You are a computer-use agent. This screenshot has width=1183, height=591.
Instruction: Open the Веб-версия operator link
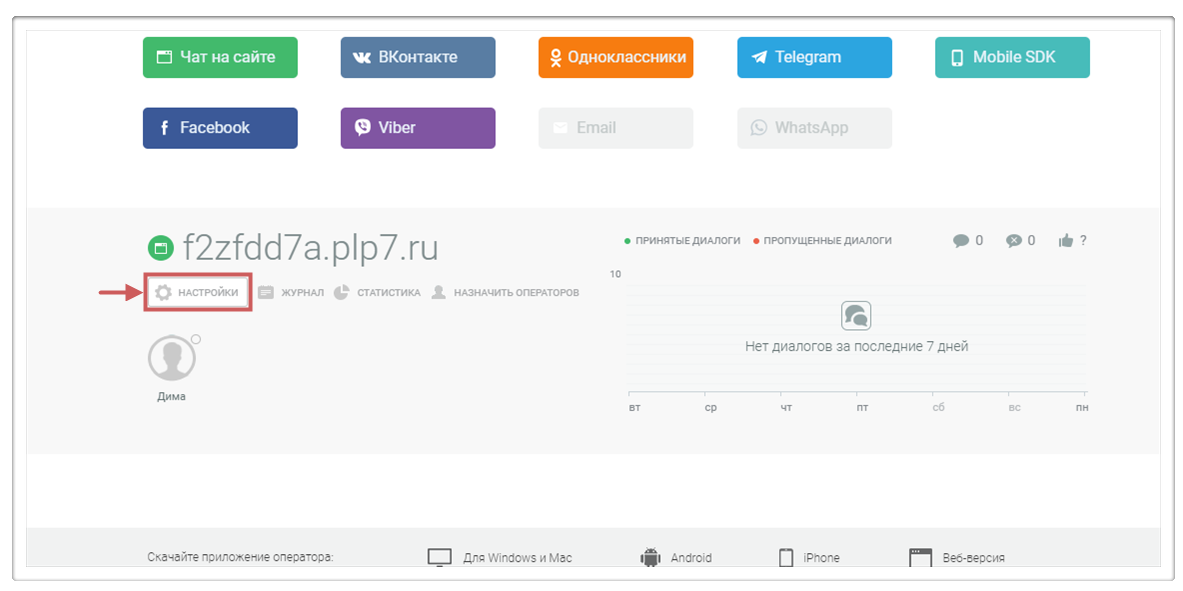click(956, 557)
